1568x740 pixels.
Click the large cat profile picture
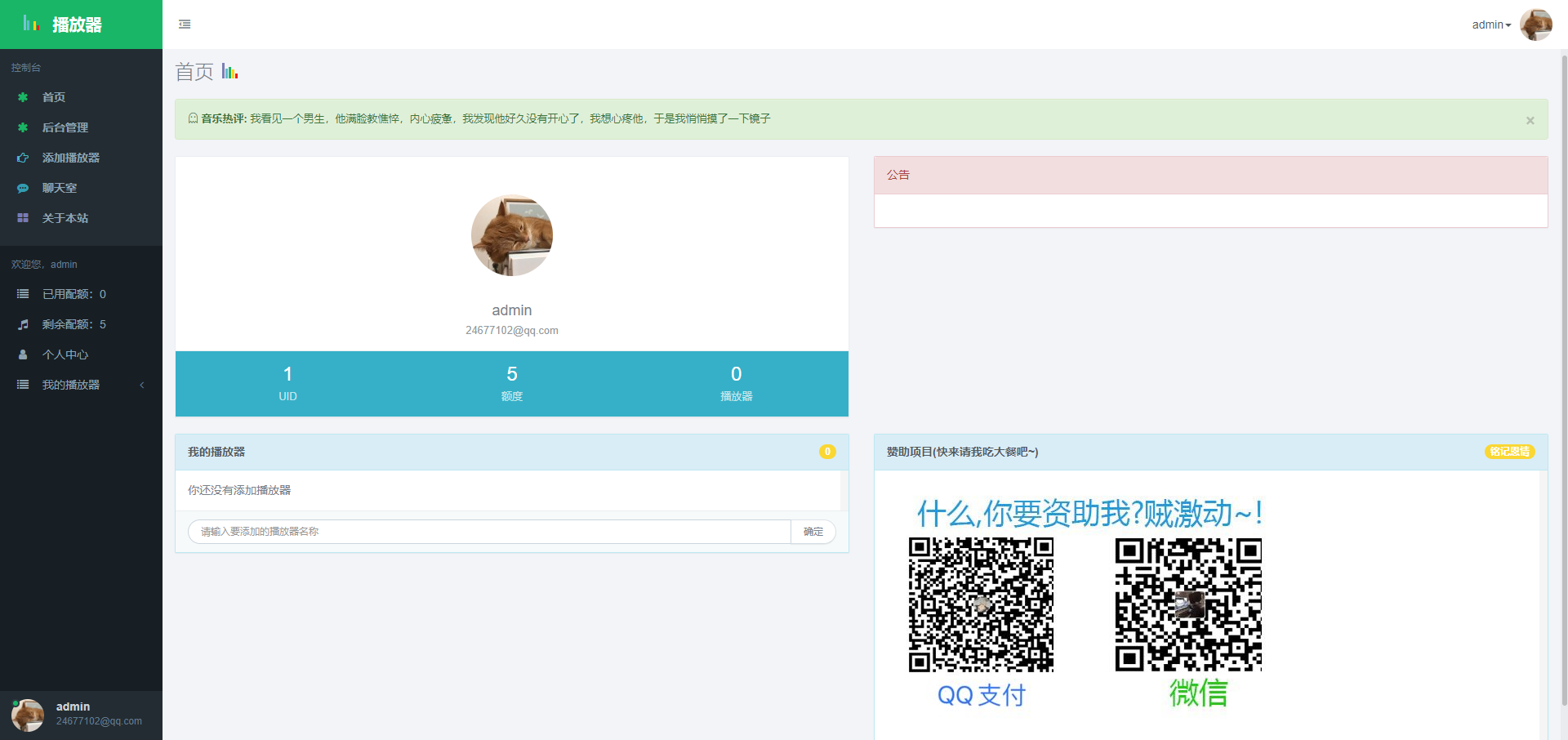pyautogui.click(x=512, y=235)
